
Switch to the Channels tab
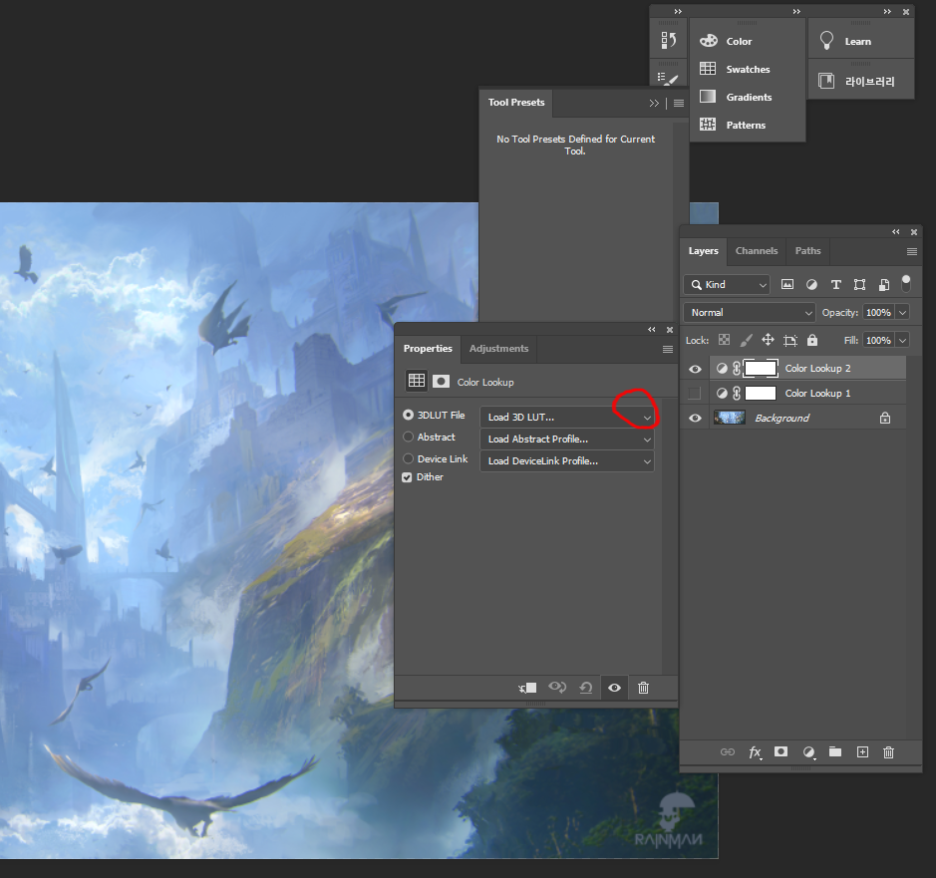756,251
